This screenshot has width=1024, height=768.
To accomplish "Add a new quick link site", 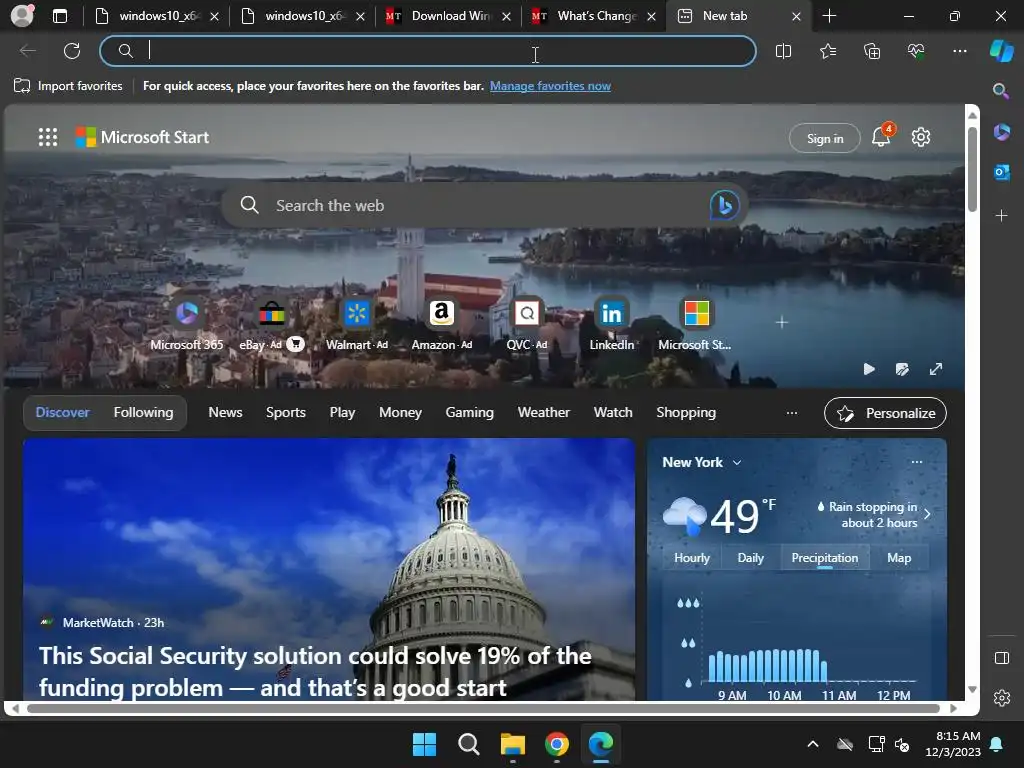I will [x=782, y=323].
